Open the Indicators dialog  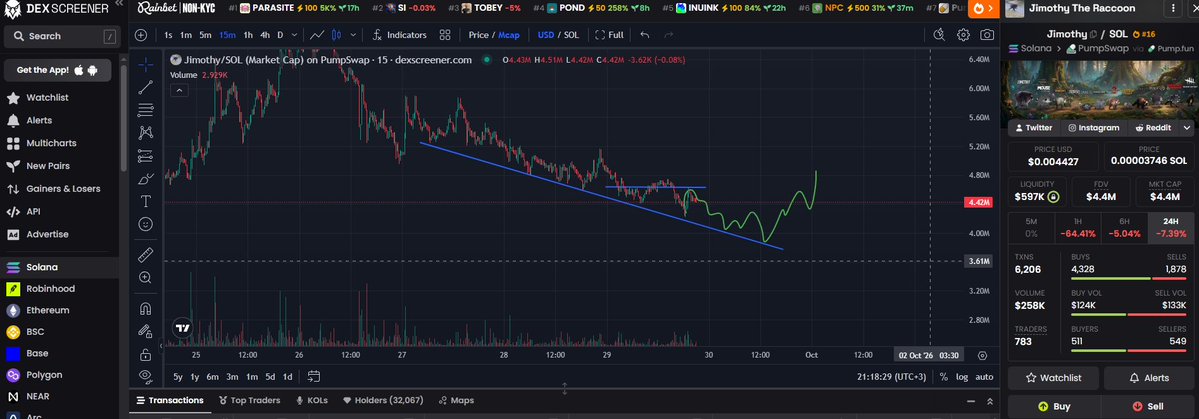click(399, 35)
